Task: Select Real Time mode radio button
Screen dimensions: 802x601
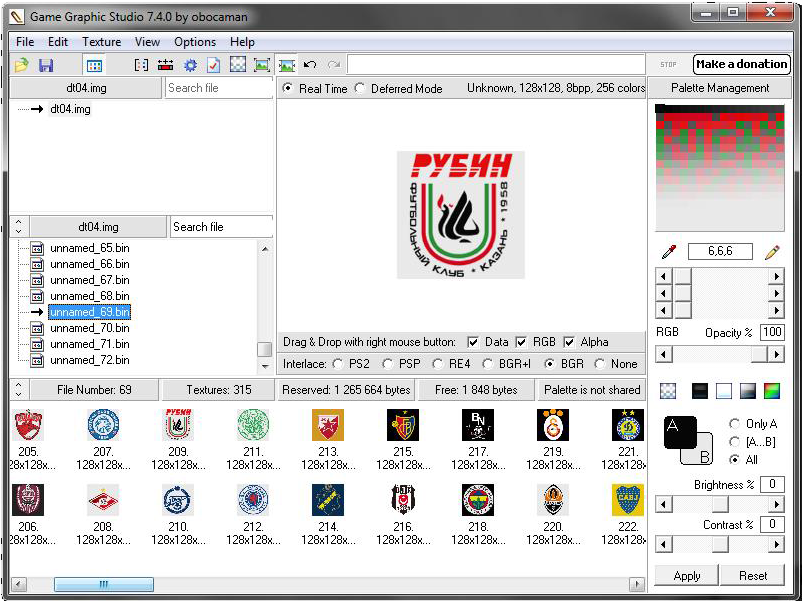Action: point(288,88)
